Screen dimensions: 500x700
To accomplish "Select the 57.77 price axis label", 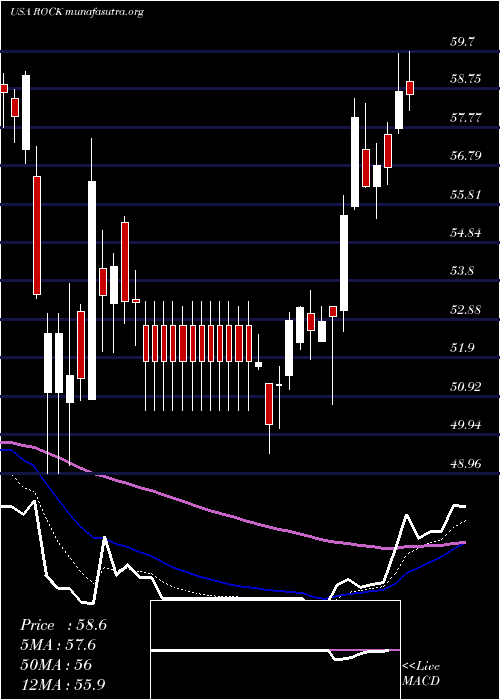I will [466, 118].
